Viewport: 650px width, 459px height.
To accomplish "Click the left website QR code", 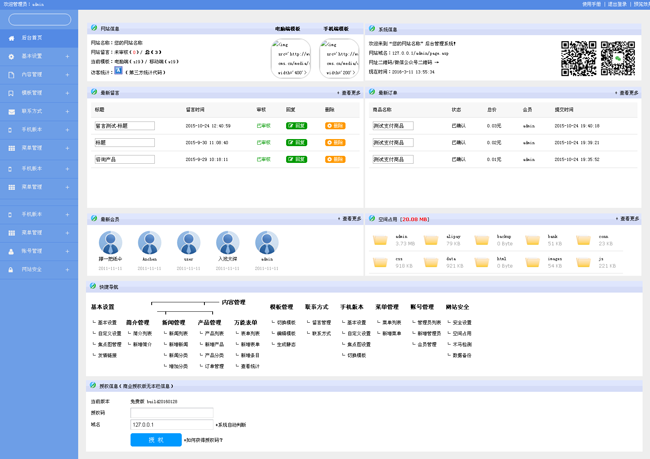I will (578, 59).
